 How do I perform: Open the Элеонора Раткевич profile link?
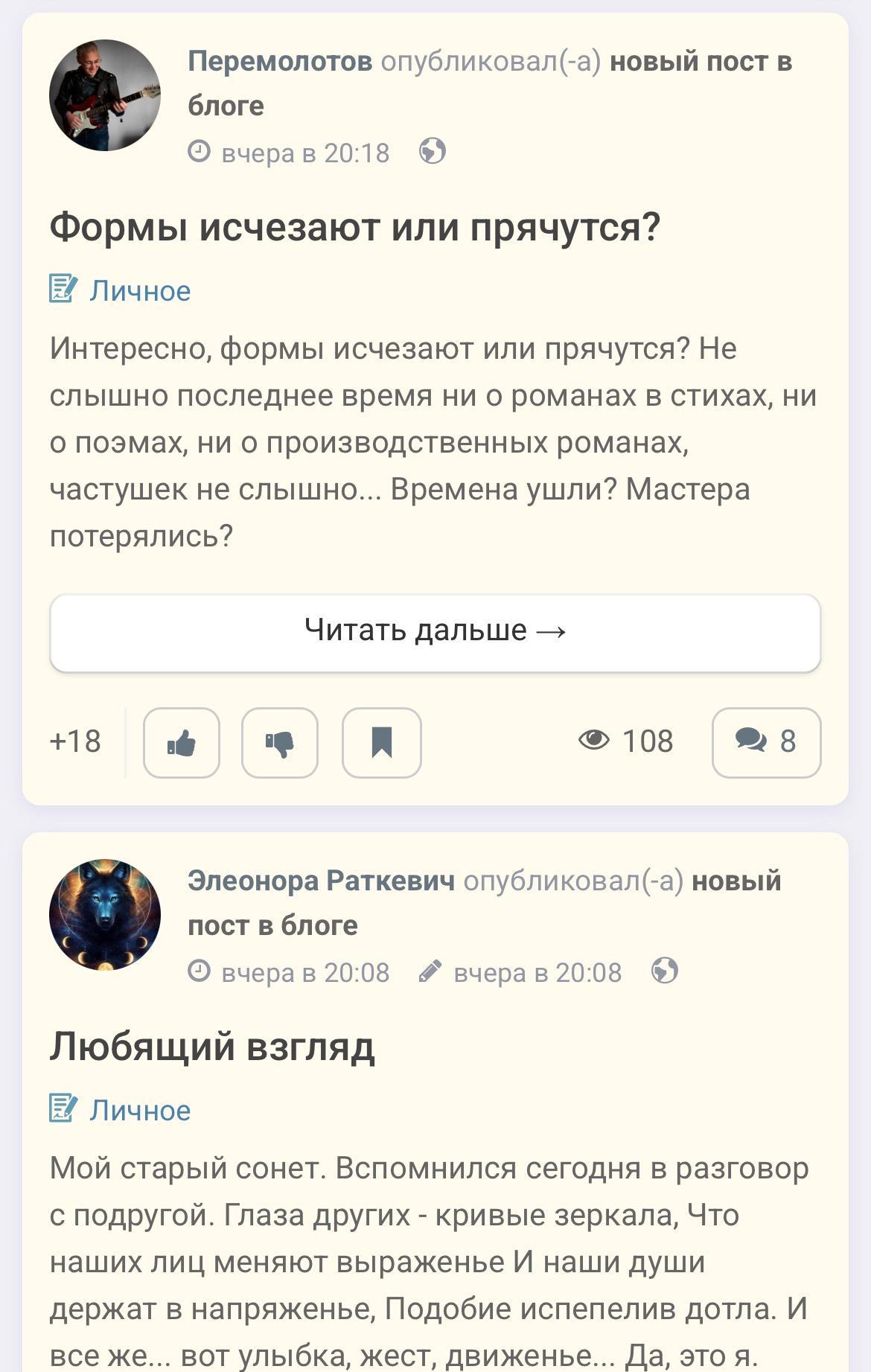(x=321, y=881)
